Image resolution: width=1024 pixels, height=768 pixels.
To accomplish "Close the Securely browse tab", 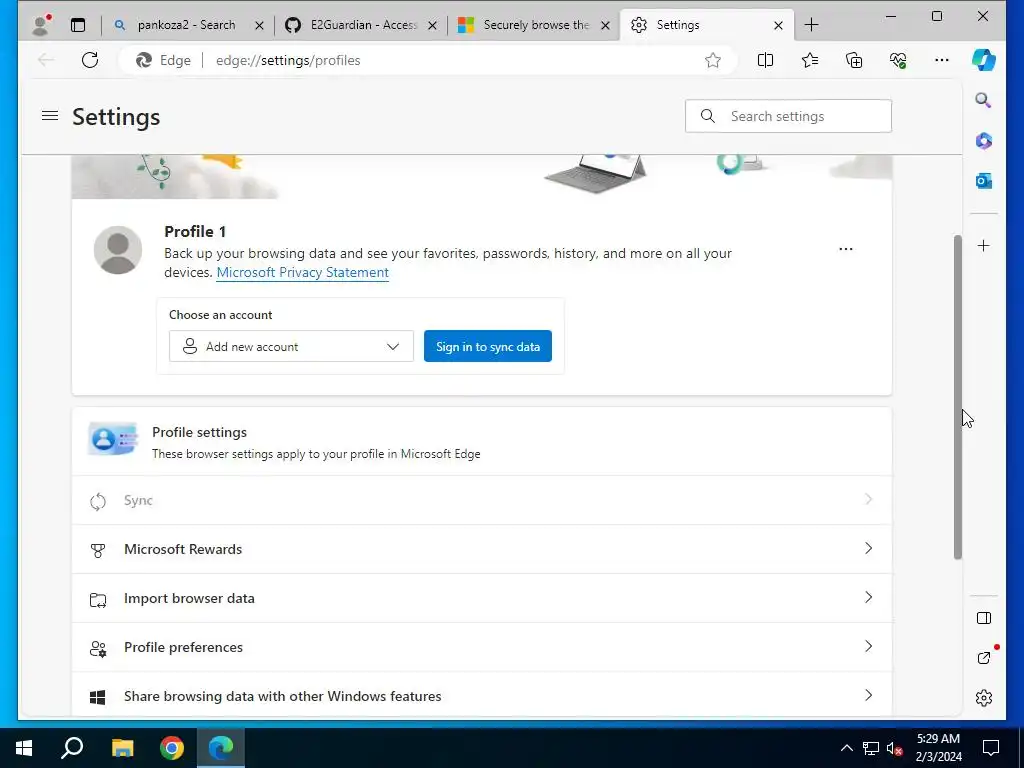I will tap(605, 25).
